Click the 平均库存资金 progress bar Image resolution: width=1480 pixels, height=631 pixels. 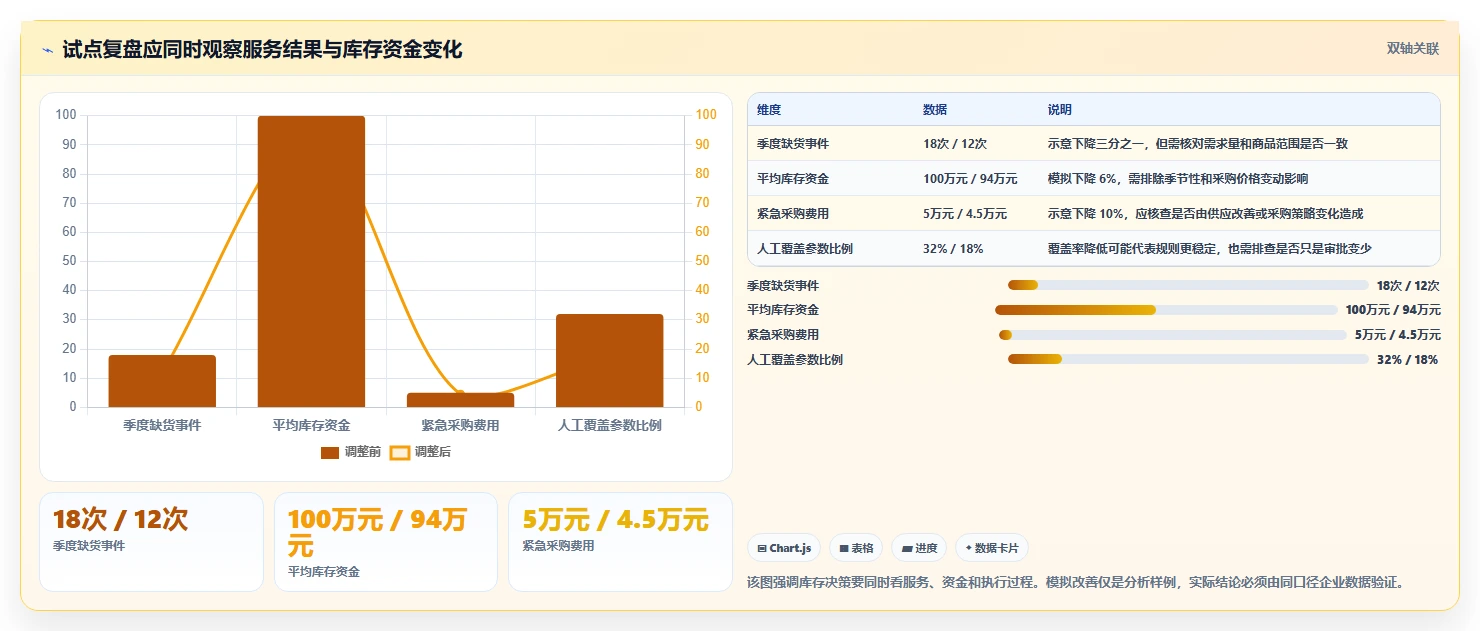point(1166,310)
